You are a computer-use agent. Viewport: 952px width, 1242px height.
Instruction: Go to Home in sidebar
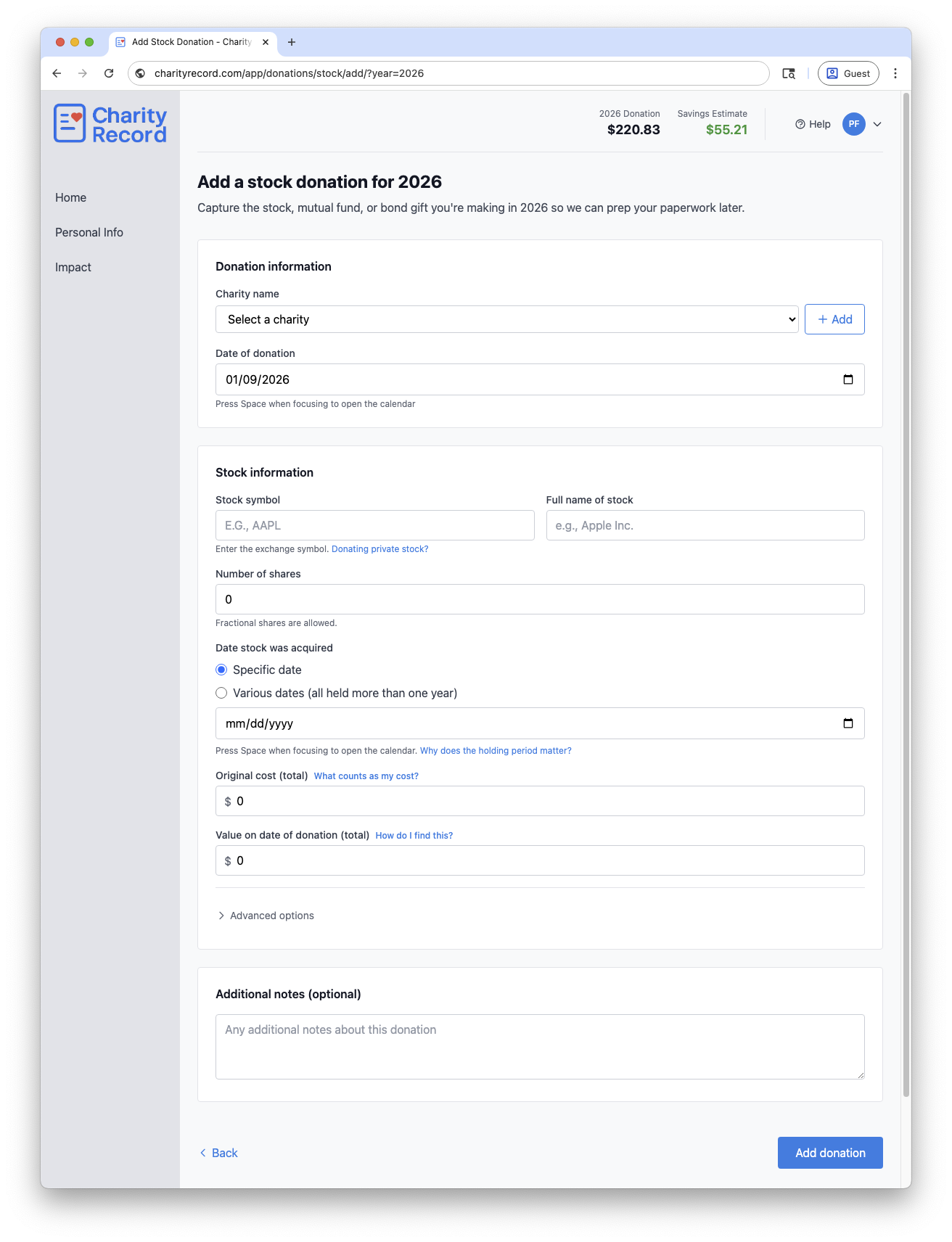click(70, 197)
